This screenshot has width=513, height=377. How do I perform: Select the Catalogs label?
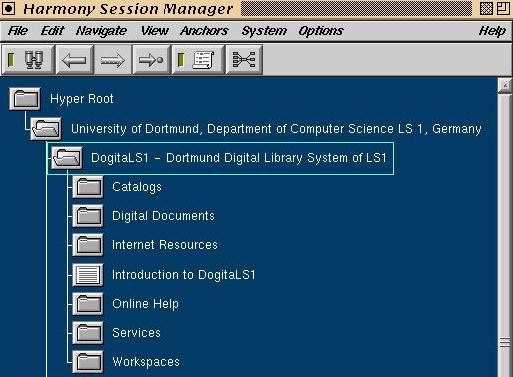[137, 187]
